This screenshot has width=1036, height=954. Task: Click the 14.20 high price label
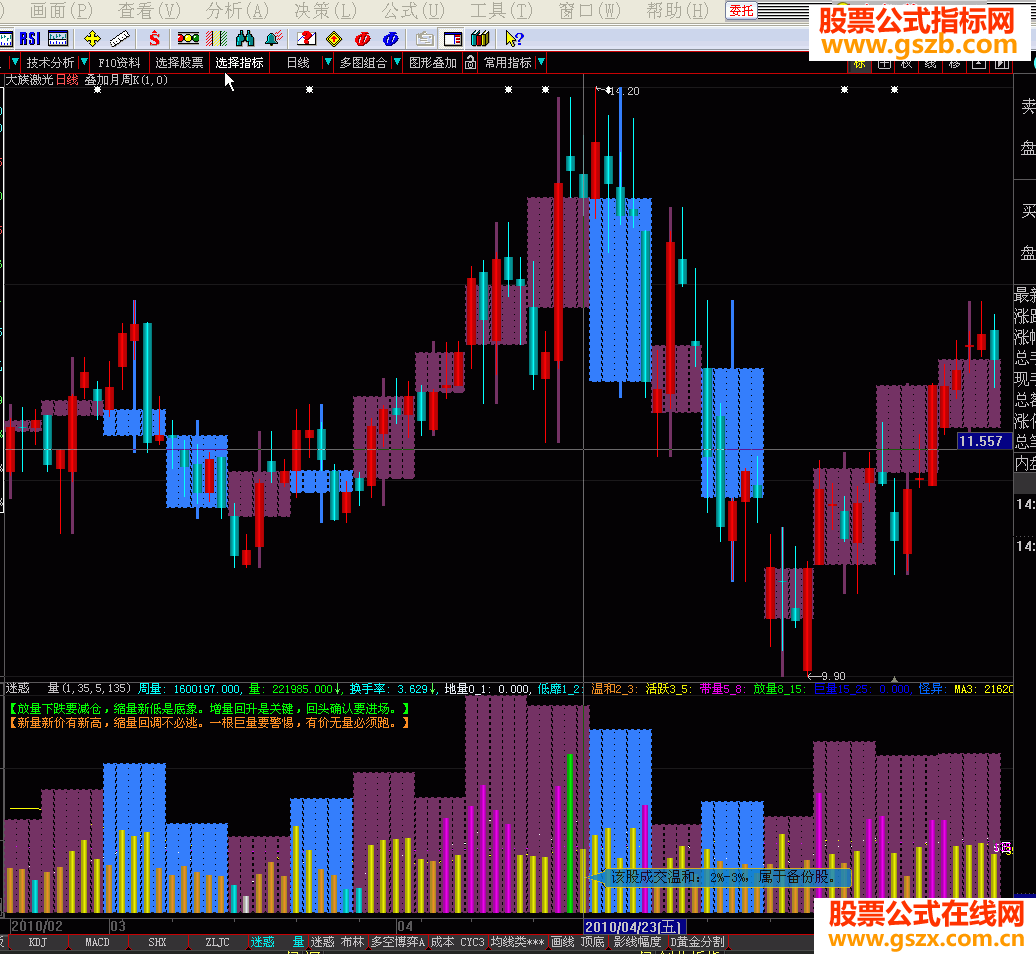point(624,91)
